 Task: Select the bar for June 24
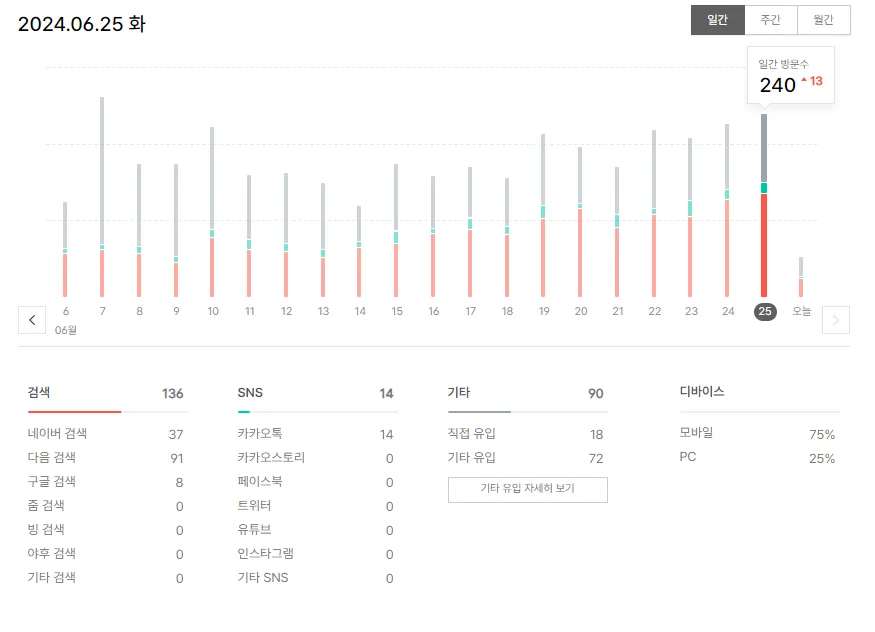727,210
